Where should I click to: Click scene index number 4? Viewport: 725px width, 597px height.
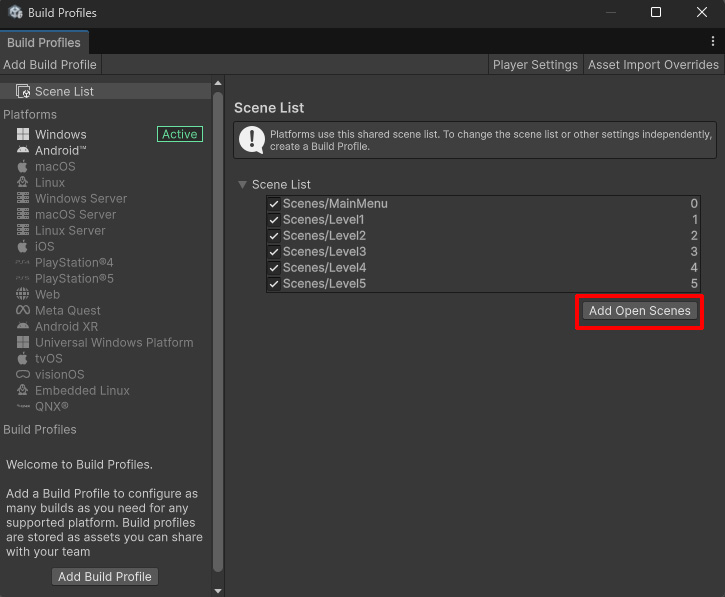point(694,268)
